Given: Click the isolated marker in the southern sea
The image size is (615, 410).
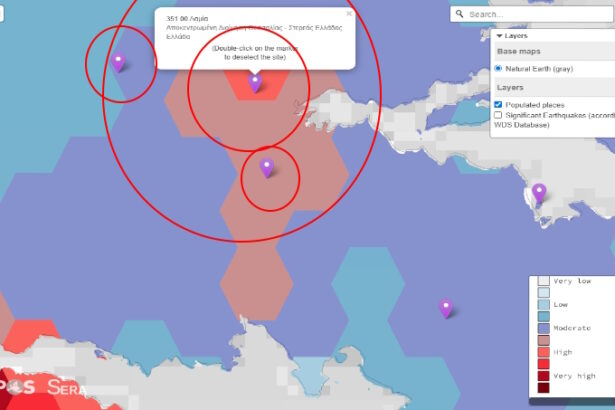Looking at the screenshot, I should [446, 308].
